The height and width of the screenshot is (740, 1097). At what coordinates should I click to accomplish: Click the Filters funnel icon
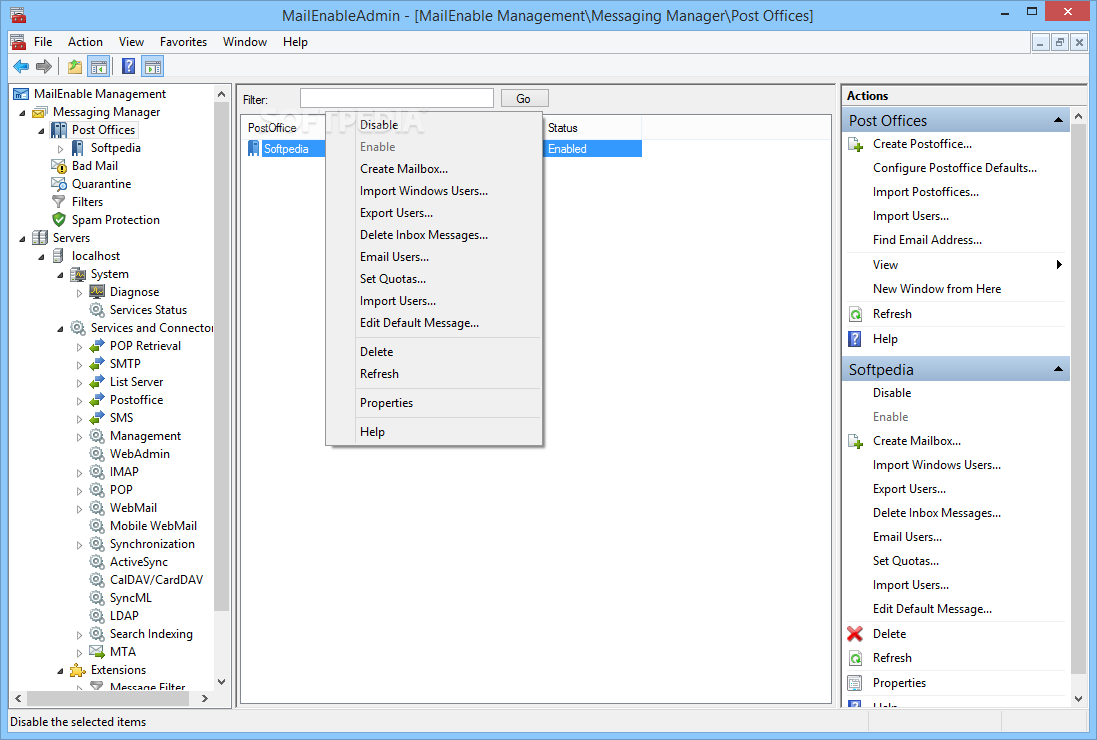(x=59, y=202)
